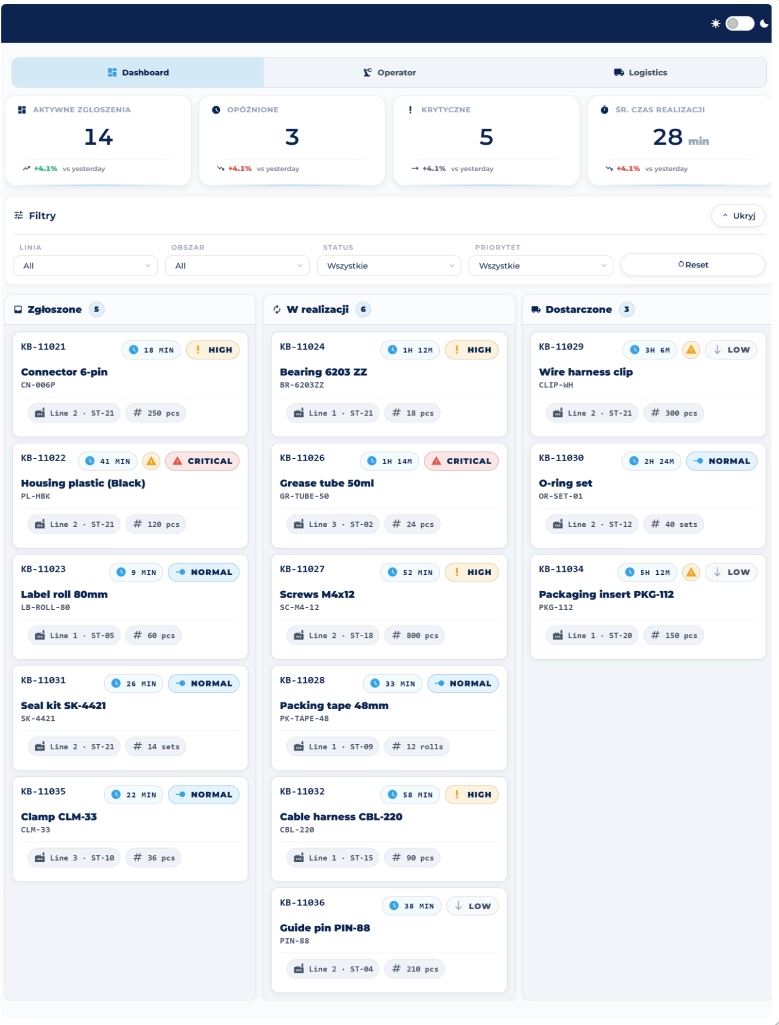Screen dimensions: 779x1025
Task: Open the Priorytet dropdown
Action: (540, 265)
